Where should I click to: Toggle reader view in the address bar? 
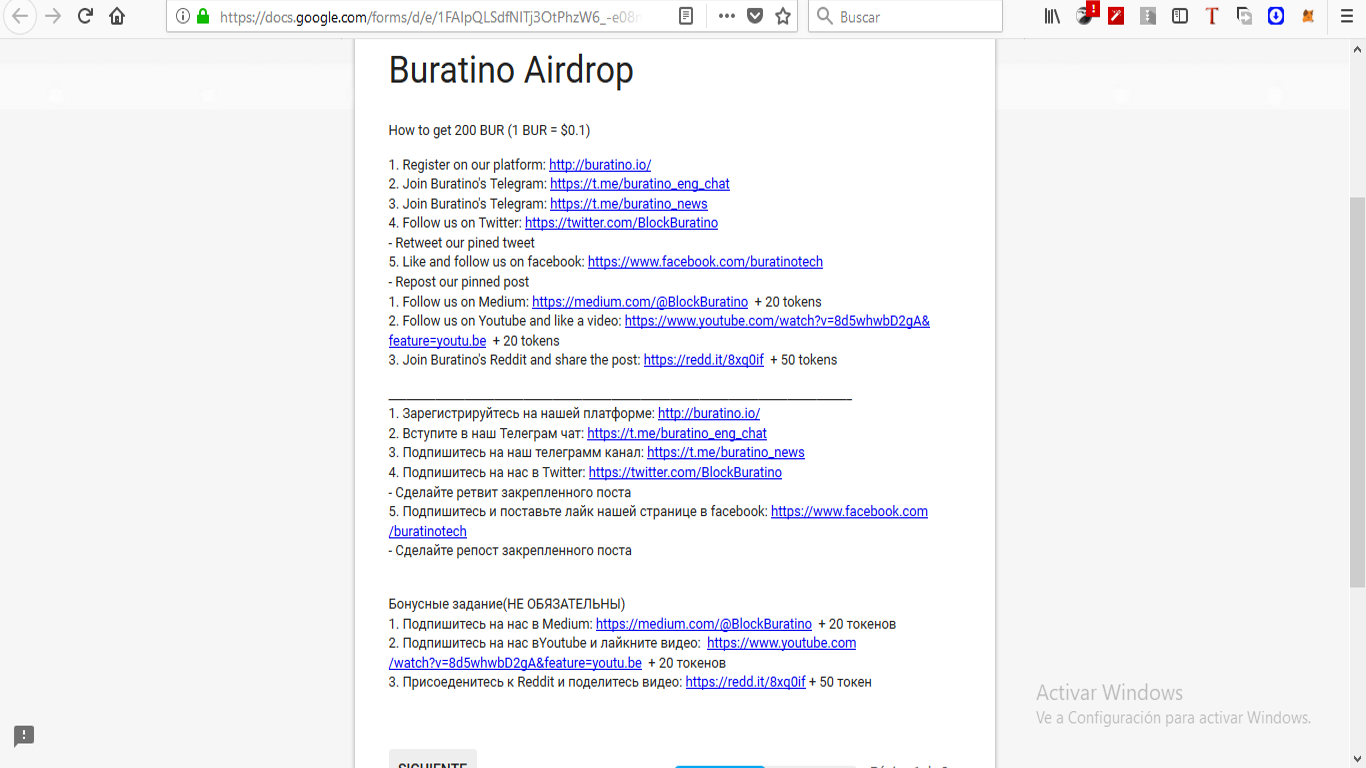686,16
